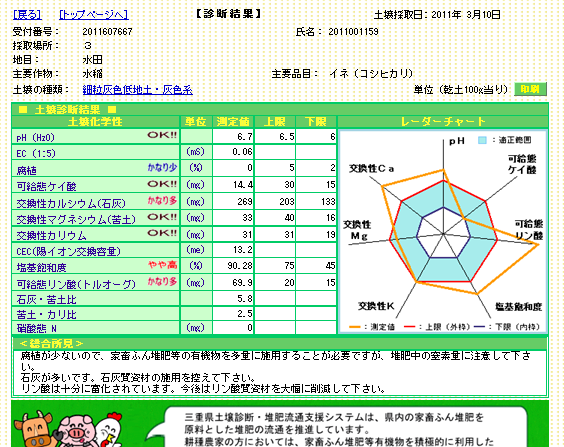Viewport: 564px width, 447px height.
Task: Click the 戻る back link
Action: click(x=27, y=15)
